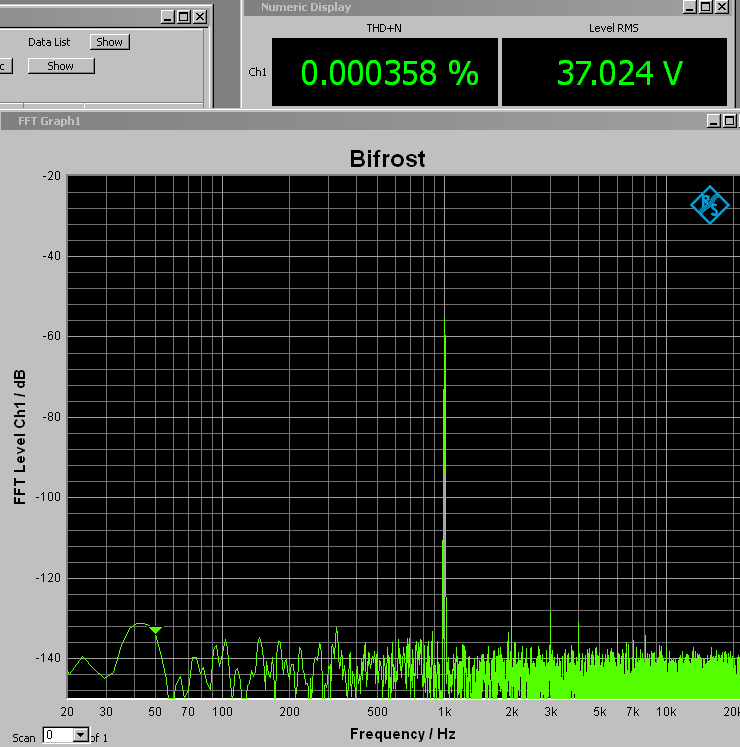Click the Show button below Data List

(61, 66)
